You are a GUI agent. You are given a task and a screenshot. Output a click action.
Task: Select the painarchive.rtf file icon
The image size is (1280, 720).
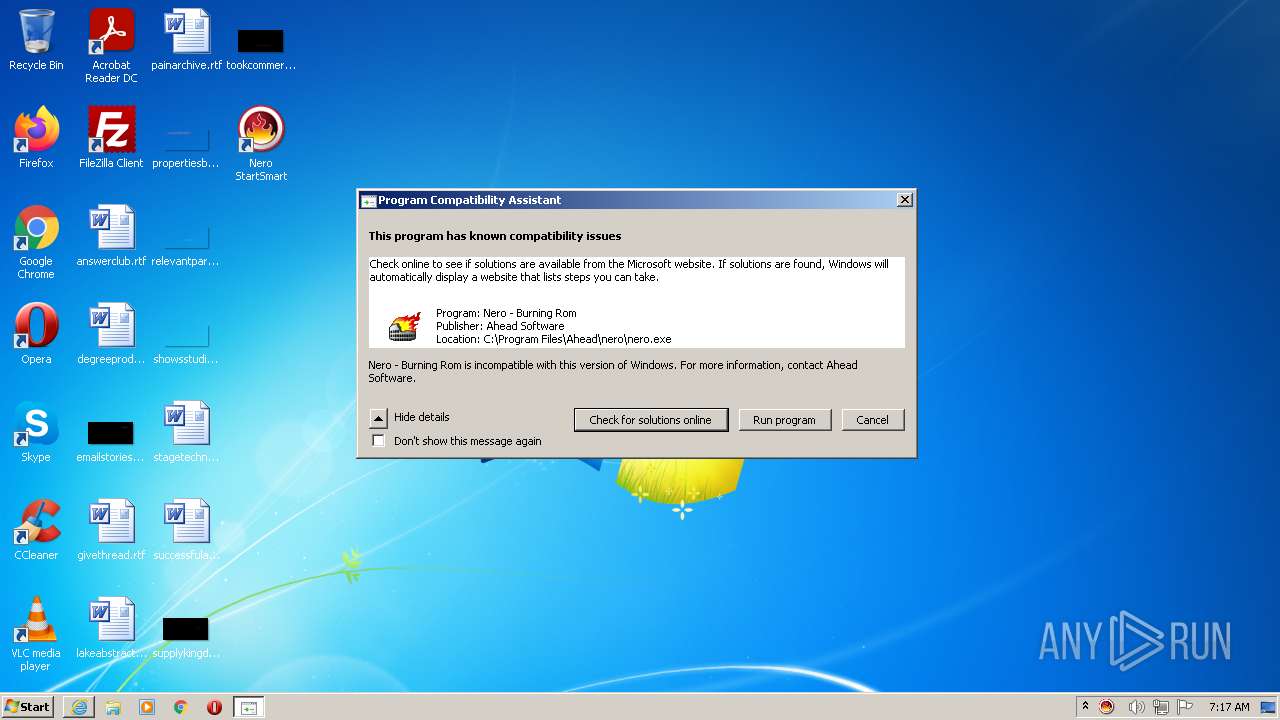click(x=186, y=40)
